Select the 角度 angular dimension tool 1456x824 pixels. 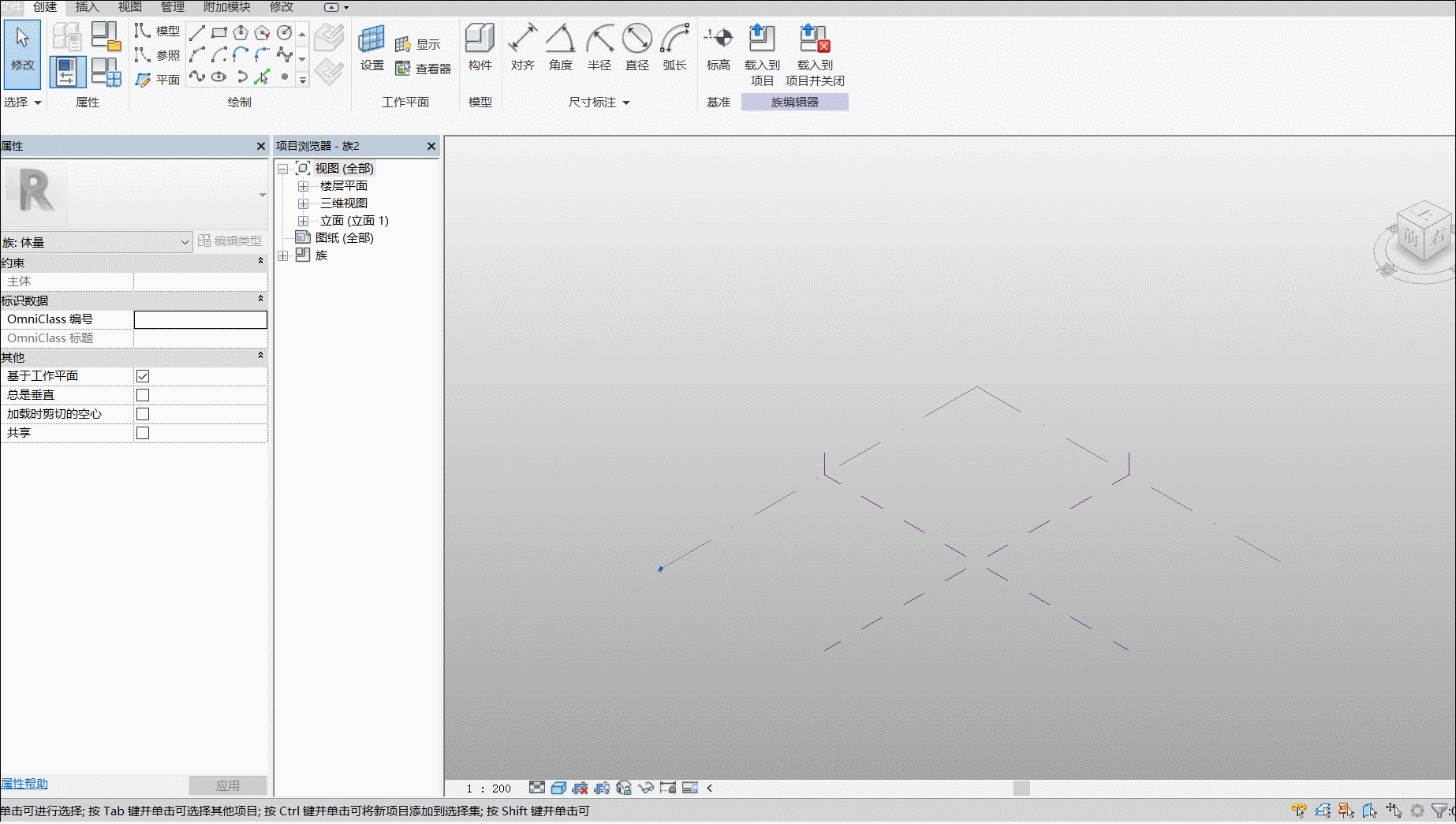pos(561,48)
